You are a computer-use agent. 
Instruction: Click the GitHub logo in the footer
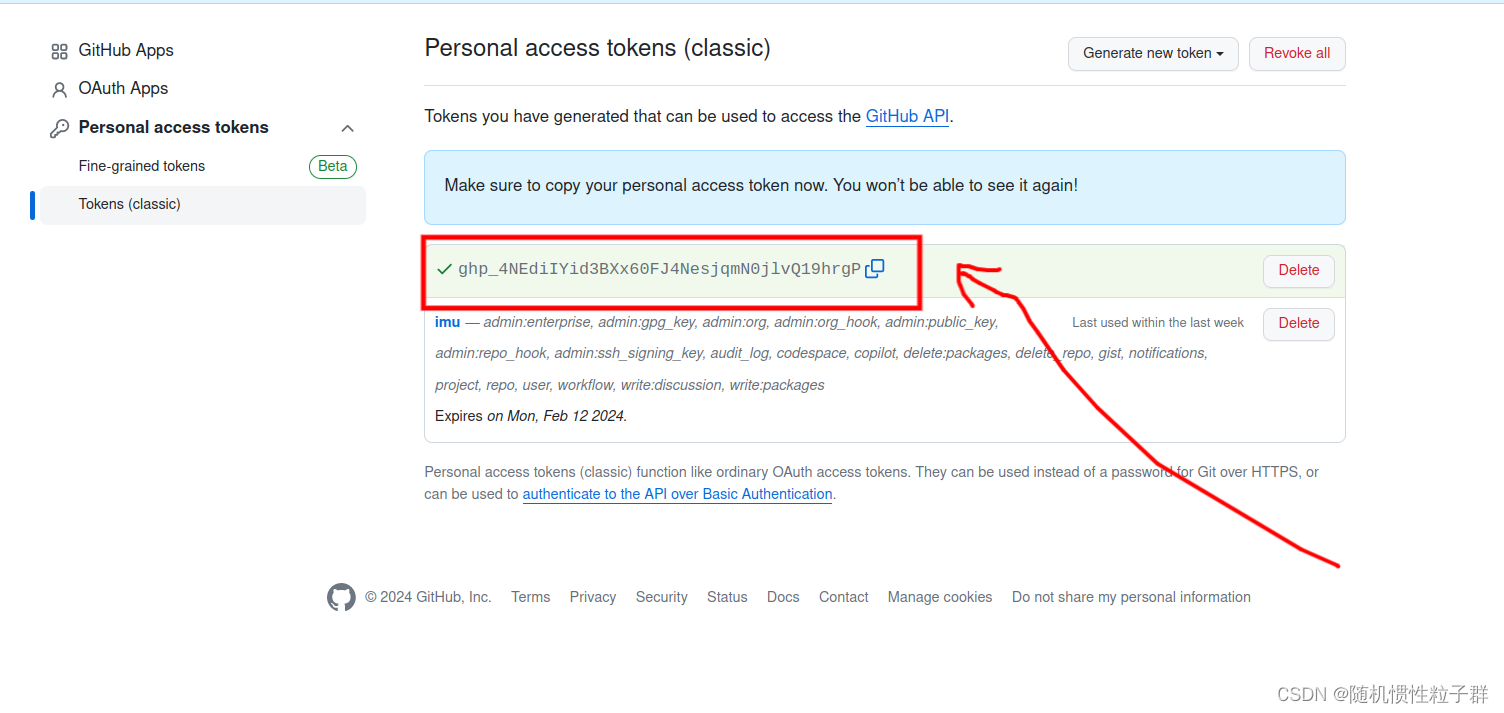[x=341, y=597]
